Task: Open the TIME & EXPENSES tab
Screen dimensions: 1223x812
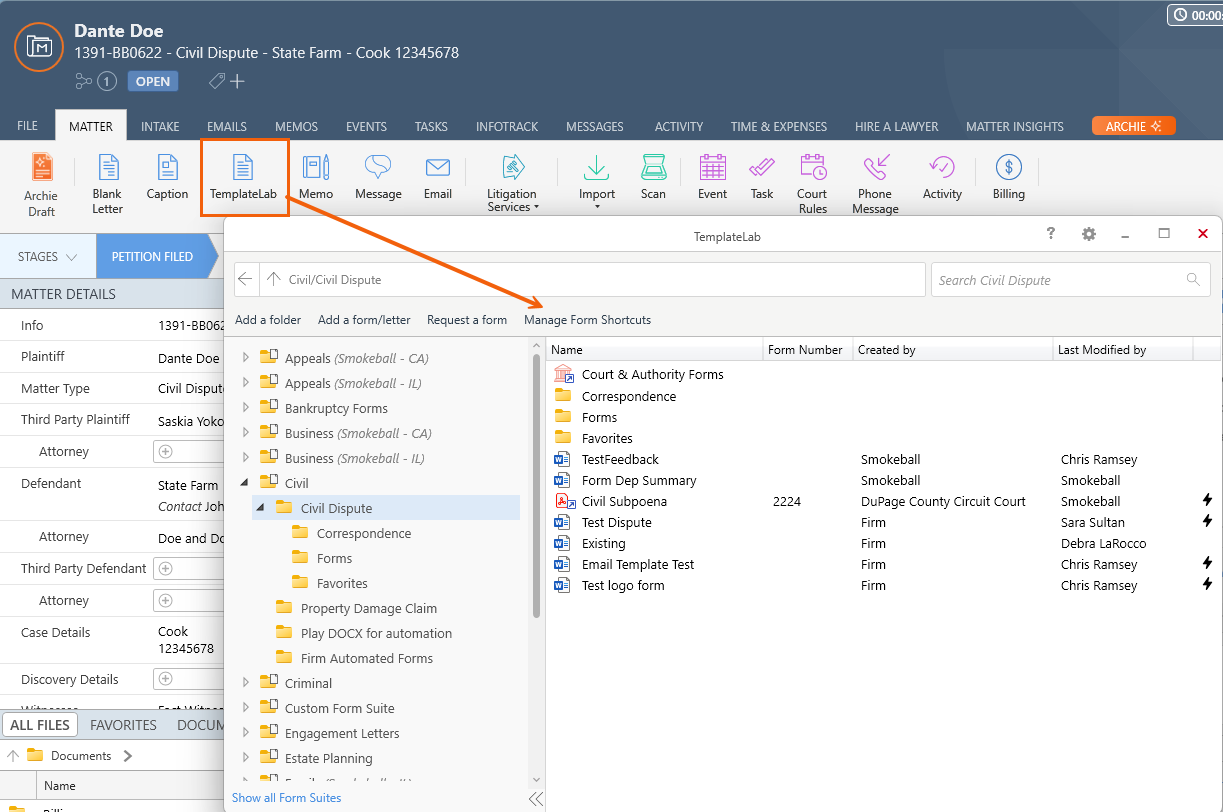Action: (x=779, y=126)
